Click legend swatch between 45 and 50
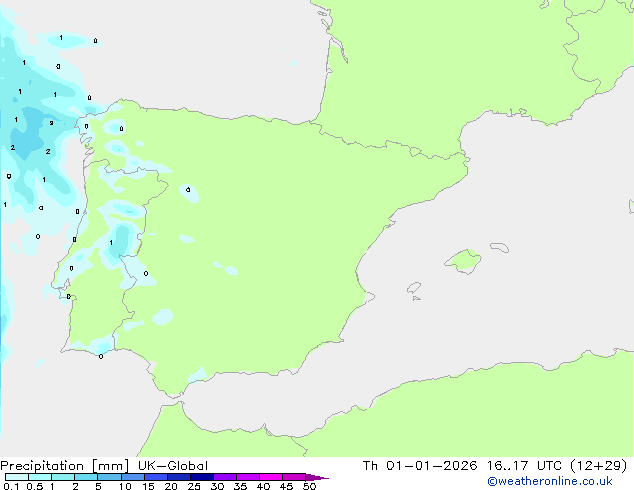 [294, 477]
